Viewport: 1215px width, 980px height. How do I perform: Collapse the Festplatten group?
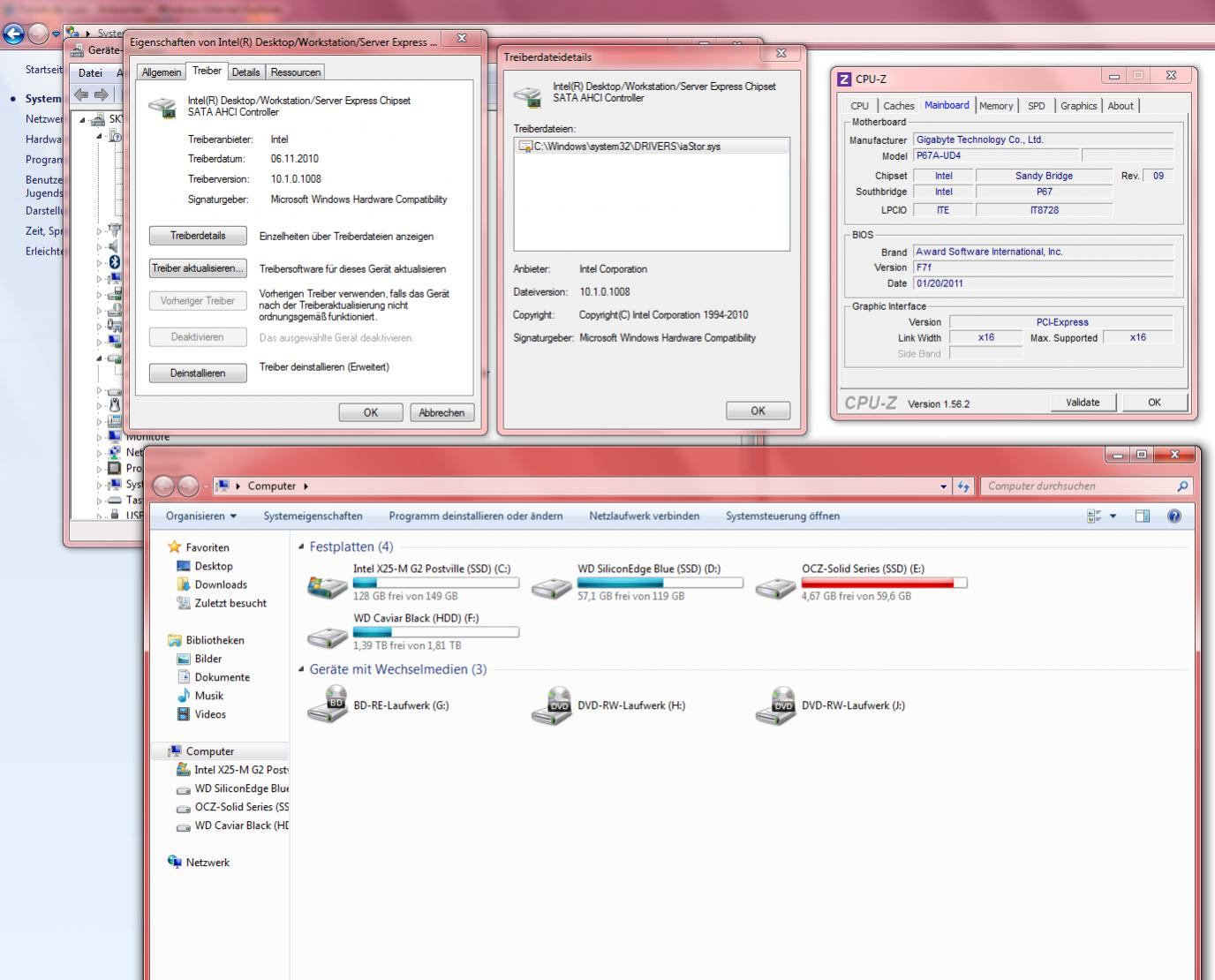pyautogui.click(x=301, y=547)
